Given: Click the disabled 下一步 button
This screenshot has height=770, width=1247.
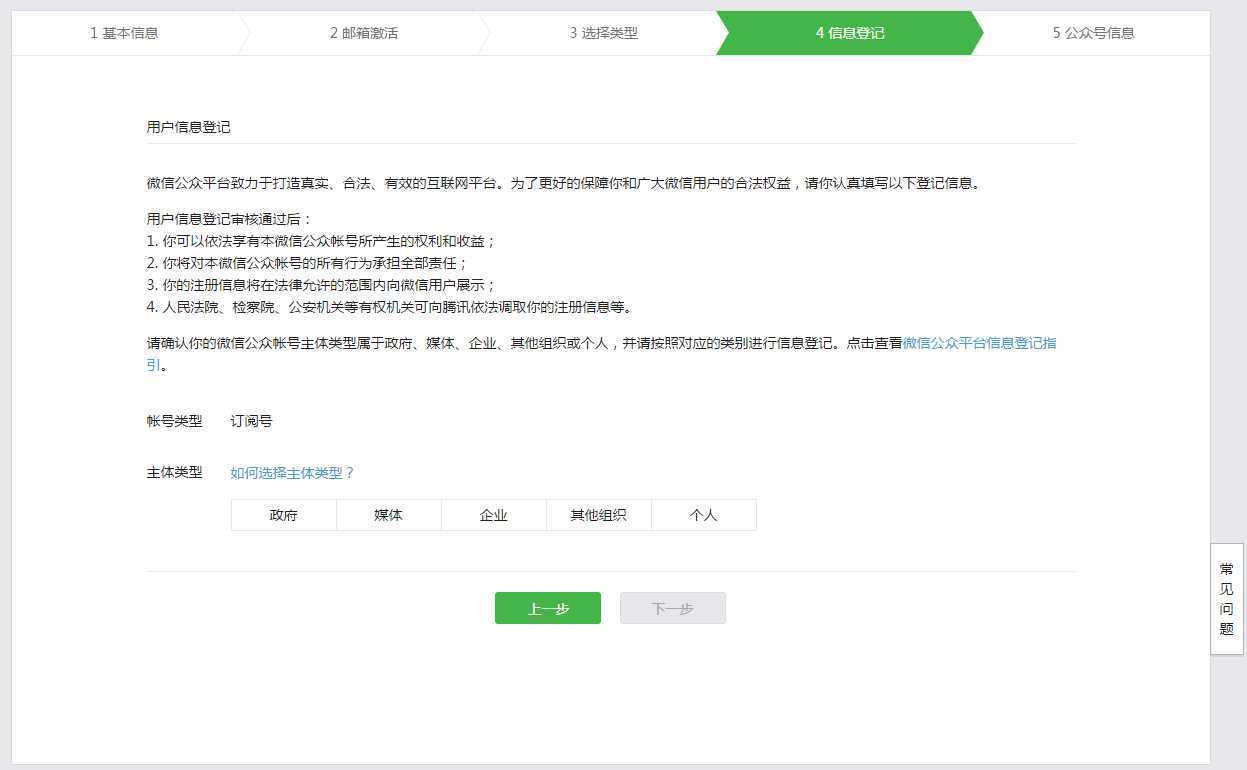Looking at the screenshot, I should [x=672, y=607].
